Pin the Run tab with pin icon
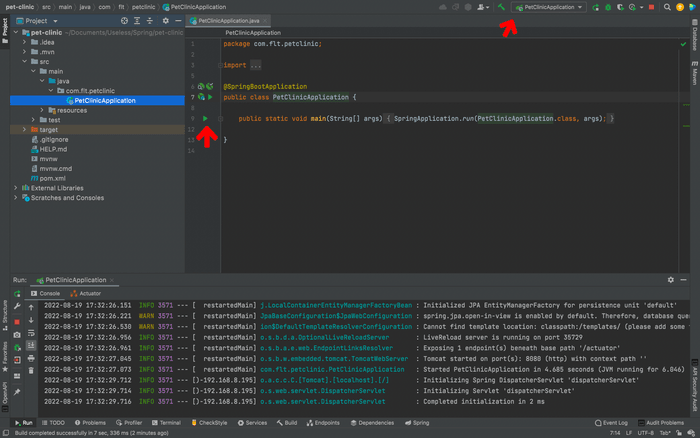Image resolution: width=700 pixels, height=438 pixels. (17, 392)
